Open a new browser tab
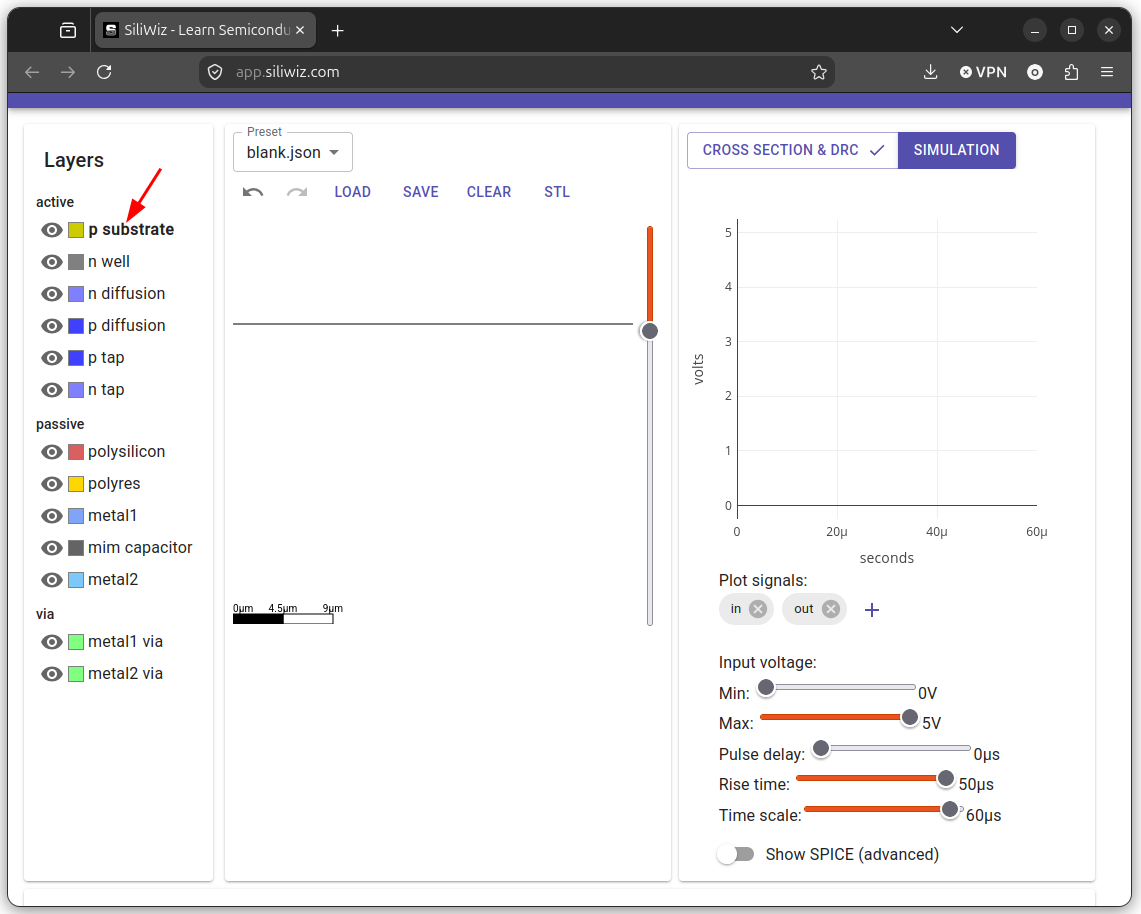1141x914 pixels. [337, 31]
